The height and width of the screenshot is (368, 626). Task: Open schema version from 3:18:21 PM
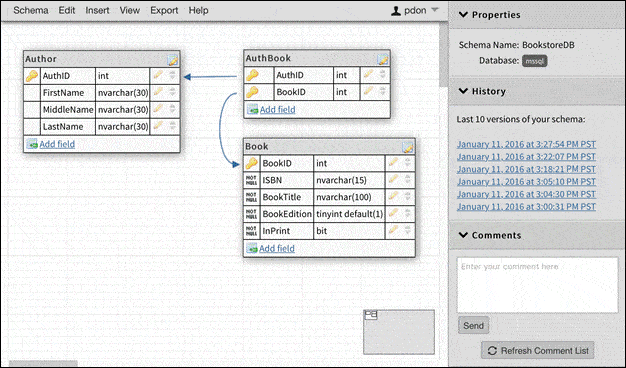point(526,169)
